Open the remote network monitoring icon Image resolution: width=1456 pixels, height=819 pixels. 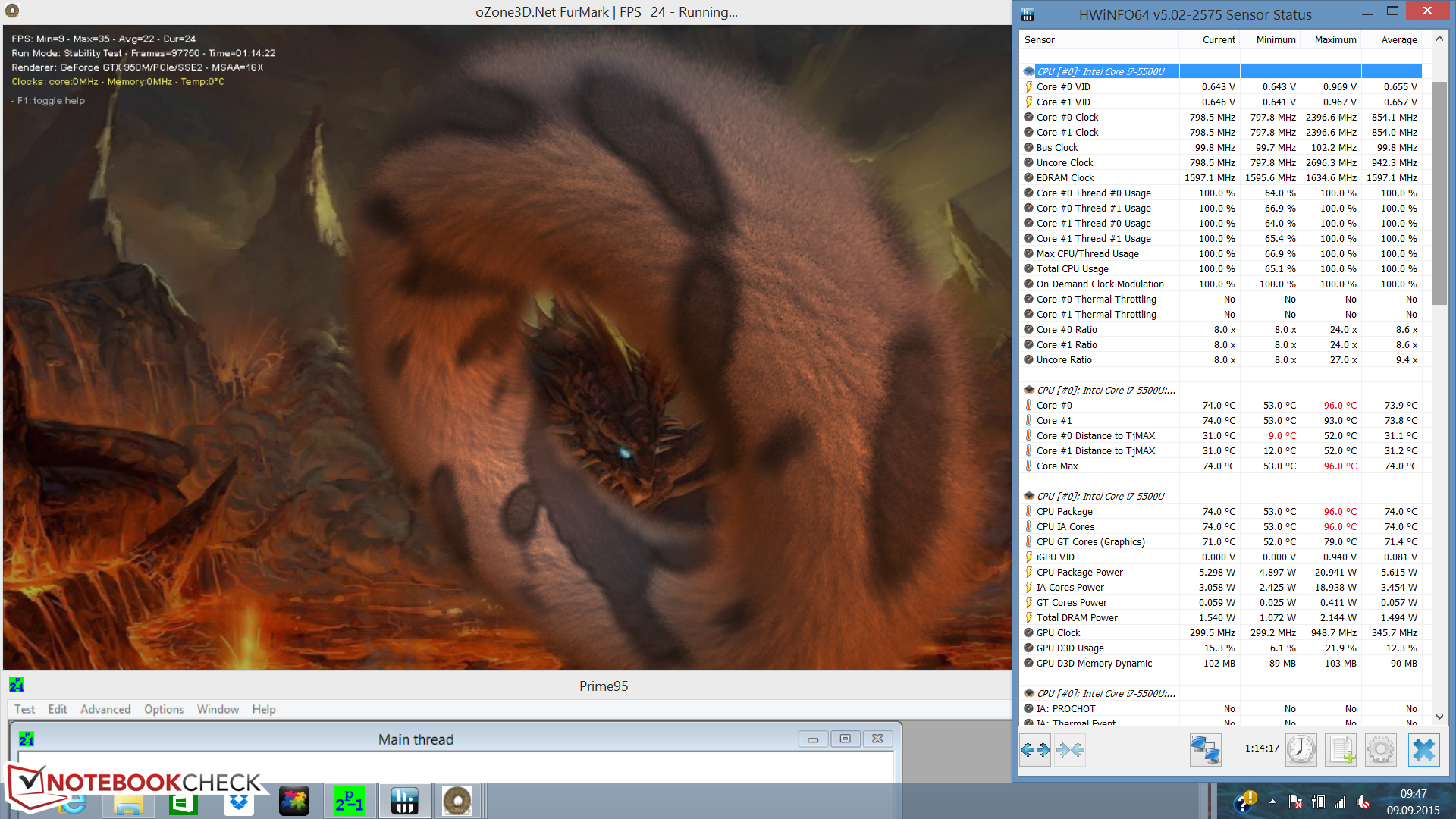point(1204,750)
